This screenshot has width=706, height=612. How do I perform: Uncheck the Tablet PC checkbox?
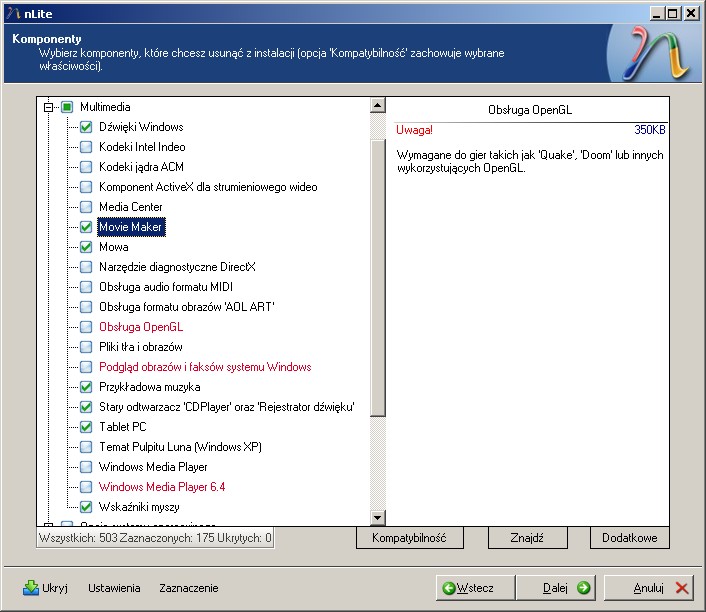[86, 427]
